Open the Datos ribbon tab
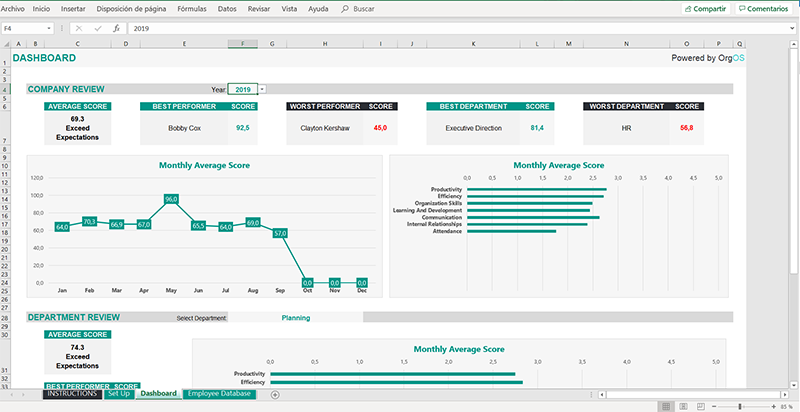This screenshot has height=412, width=800. point(227,9)
